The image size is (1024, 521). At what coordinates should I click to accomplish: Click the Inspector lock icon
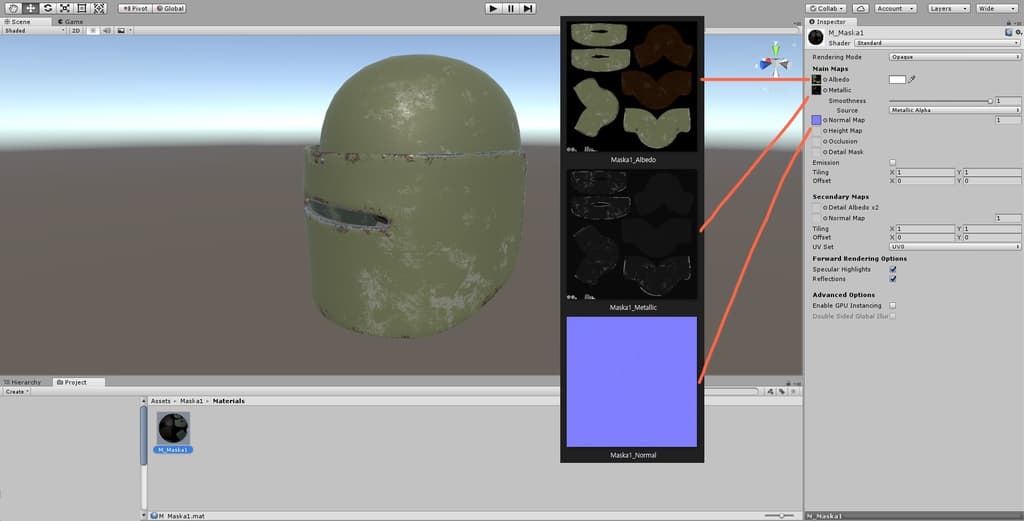coord(1009,22)
